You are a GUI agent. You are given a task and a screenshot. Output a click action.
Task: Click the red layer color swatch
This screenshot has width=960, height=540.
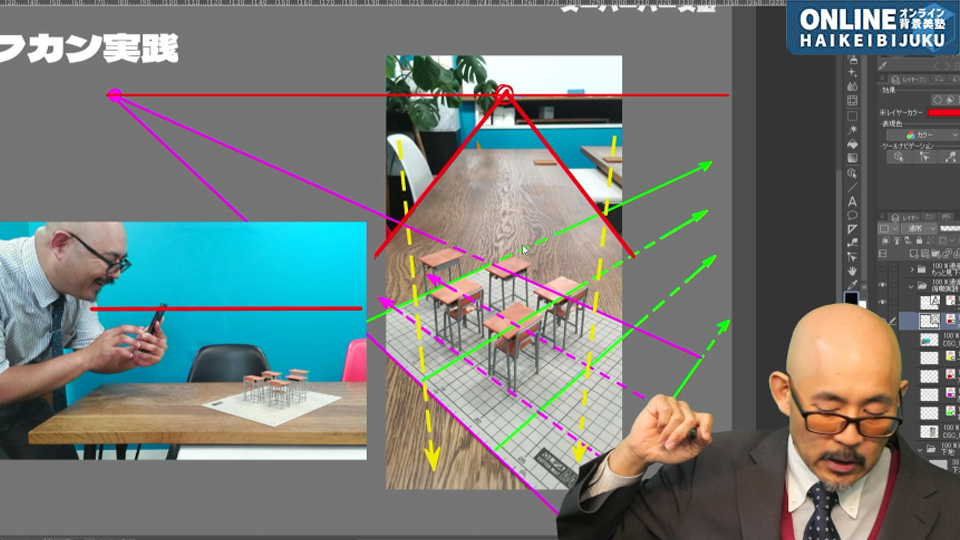(943, 113)
